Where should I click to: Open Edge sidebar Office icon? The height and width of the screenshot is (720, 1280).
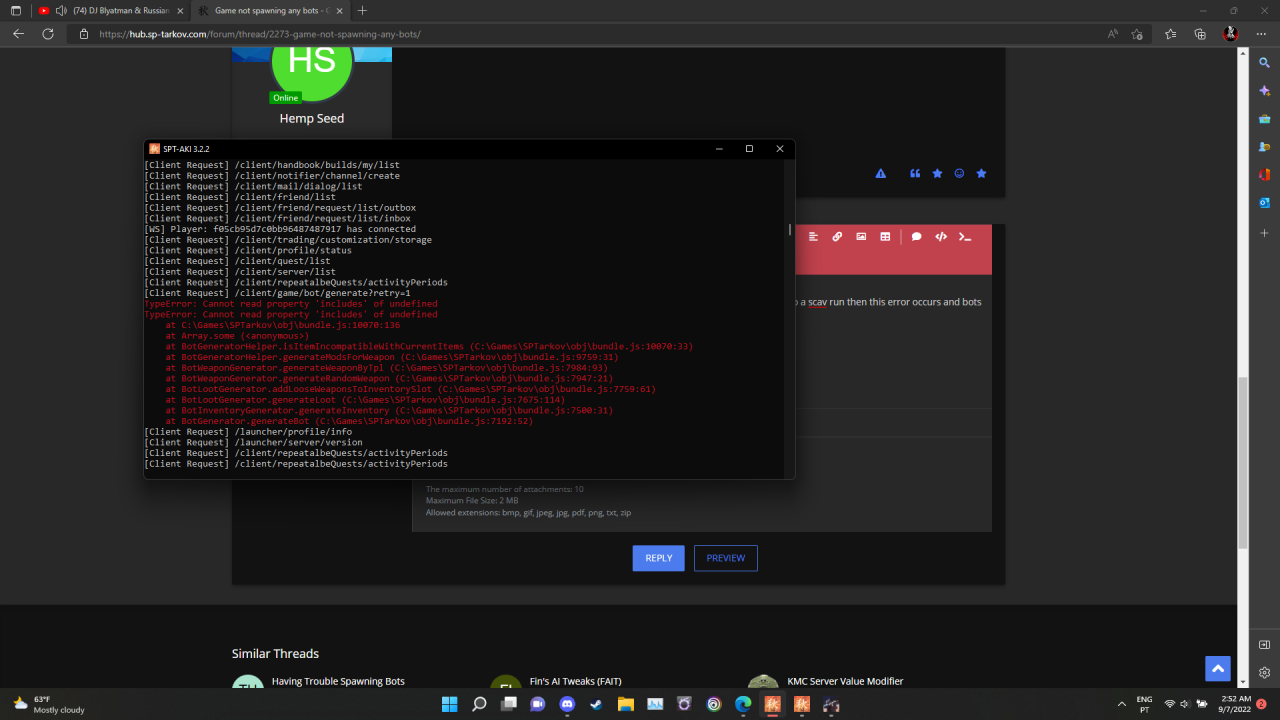(1264, 175)
